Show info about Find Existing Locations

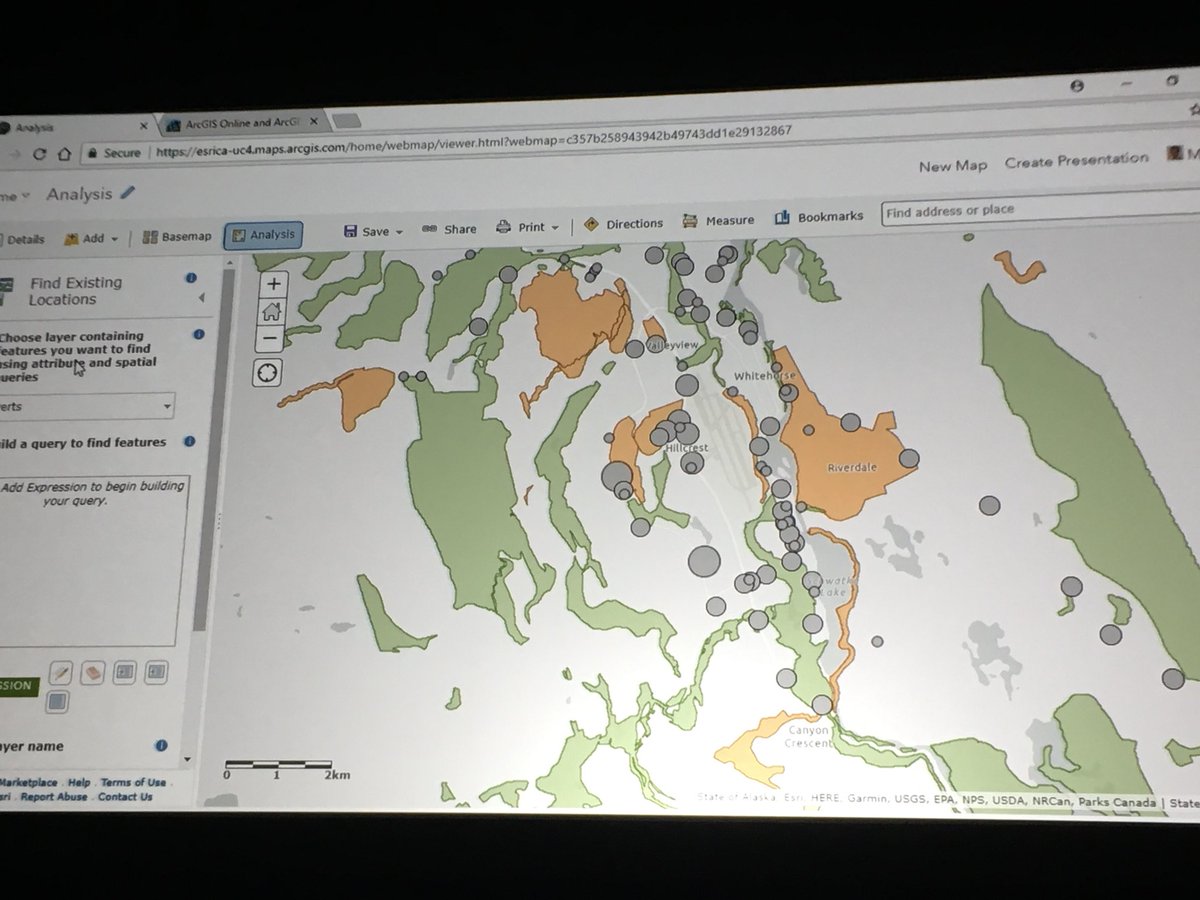(x=191, y=278)
